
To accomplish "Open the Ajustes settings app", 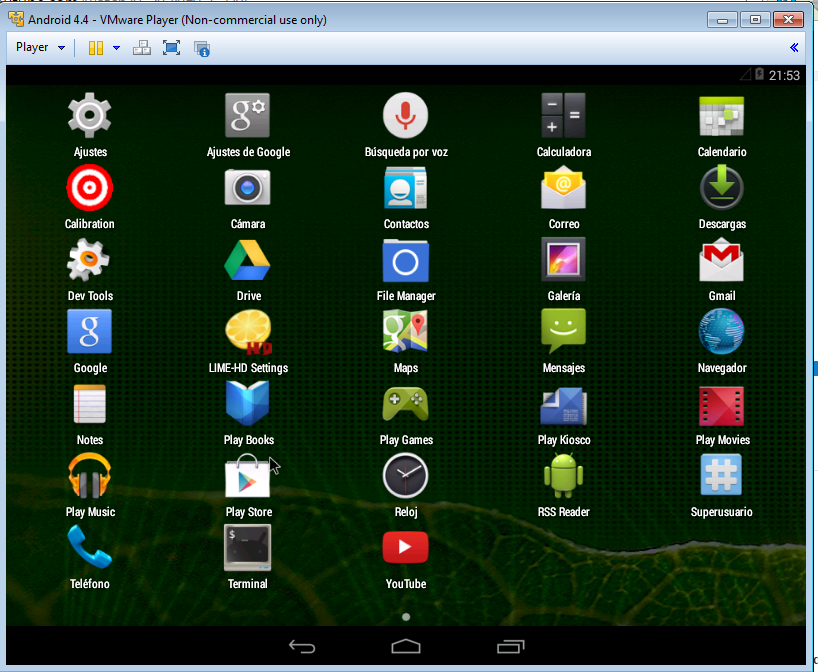I will pos(90,116).
